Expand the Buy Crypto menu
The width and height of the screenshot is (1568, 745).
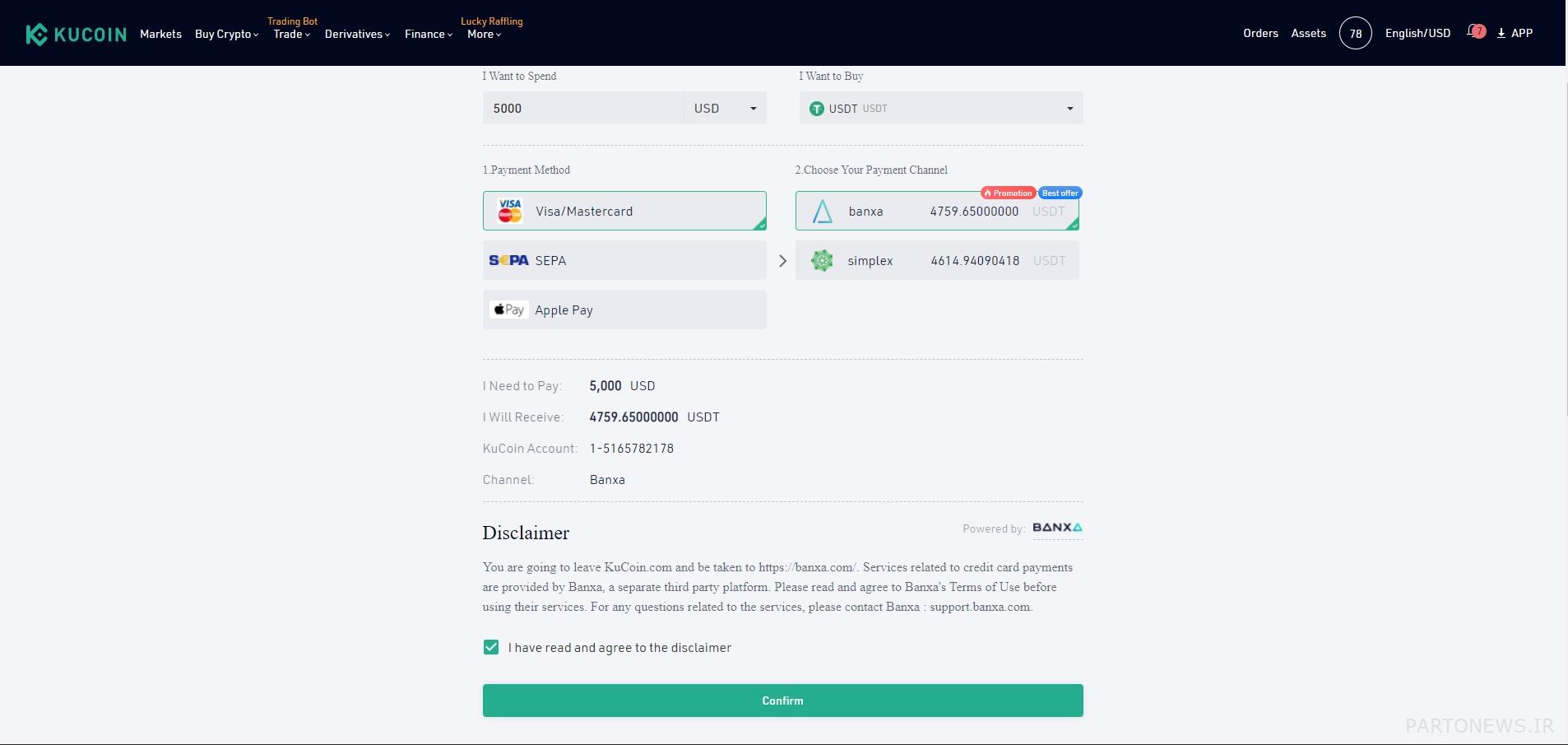tap(226, 34)
